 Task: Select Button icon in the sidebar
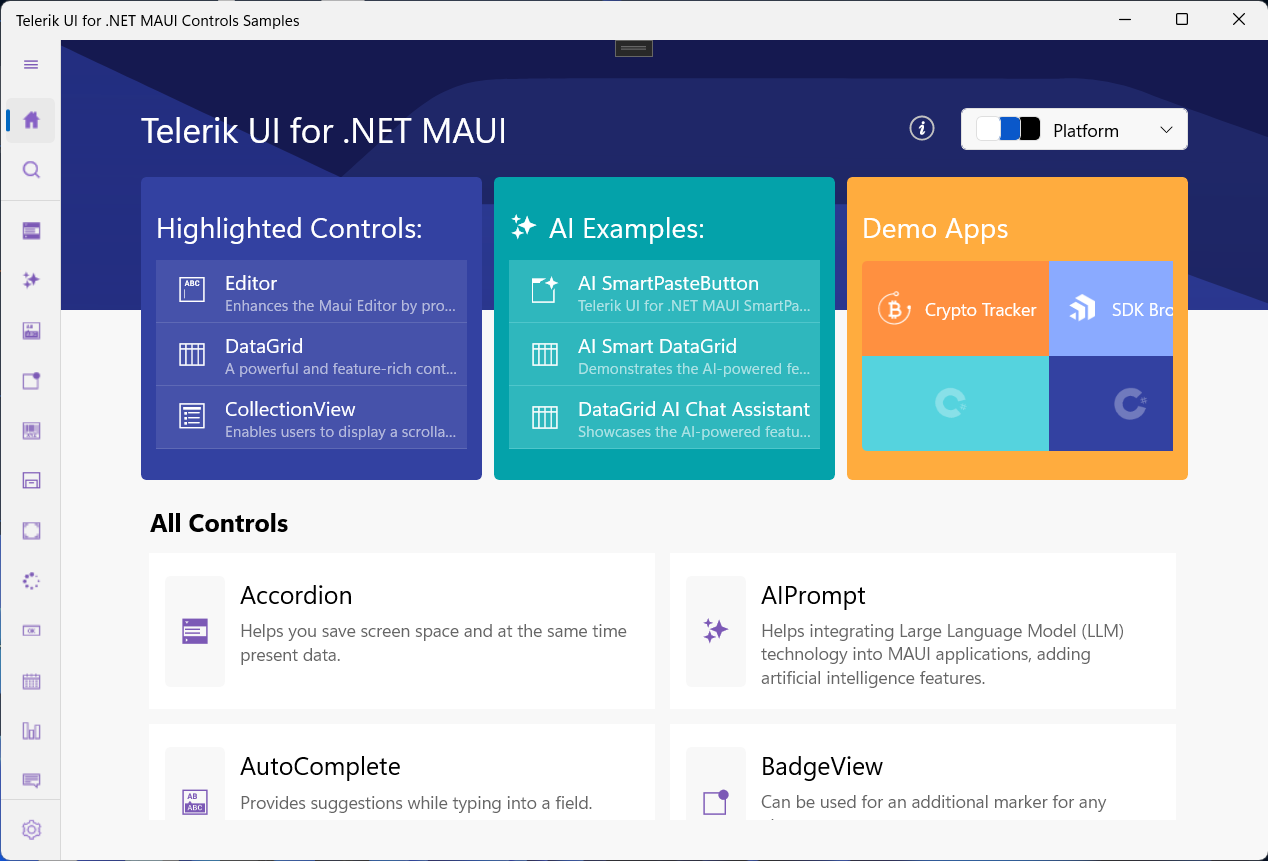31,631
